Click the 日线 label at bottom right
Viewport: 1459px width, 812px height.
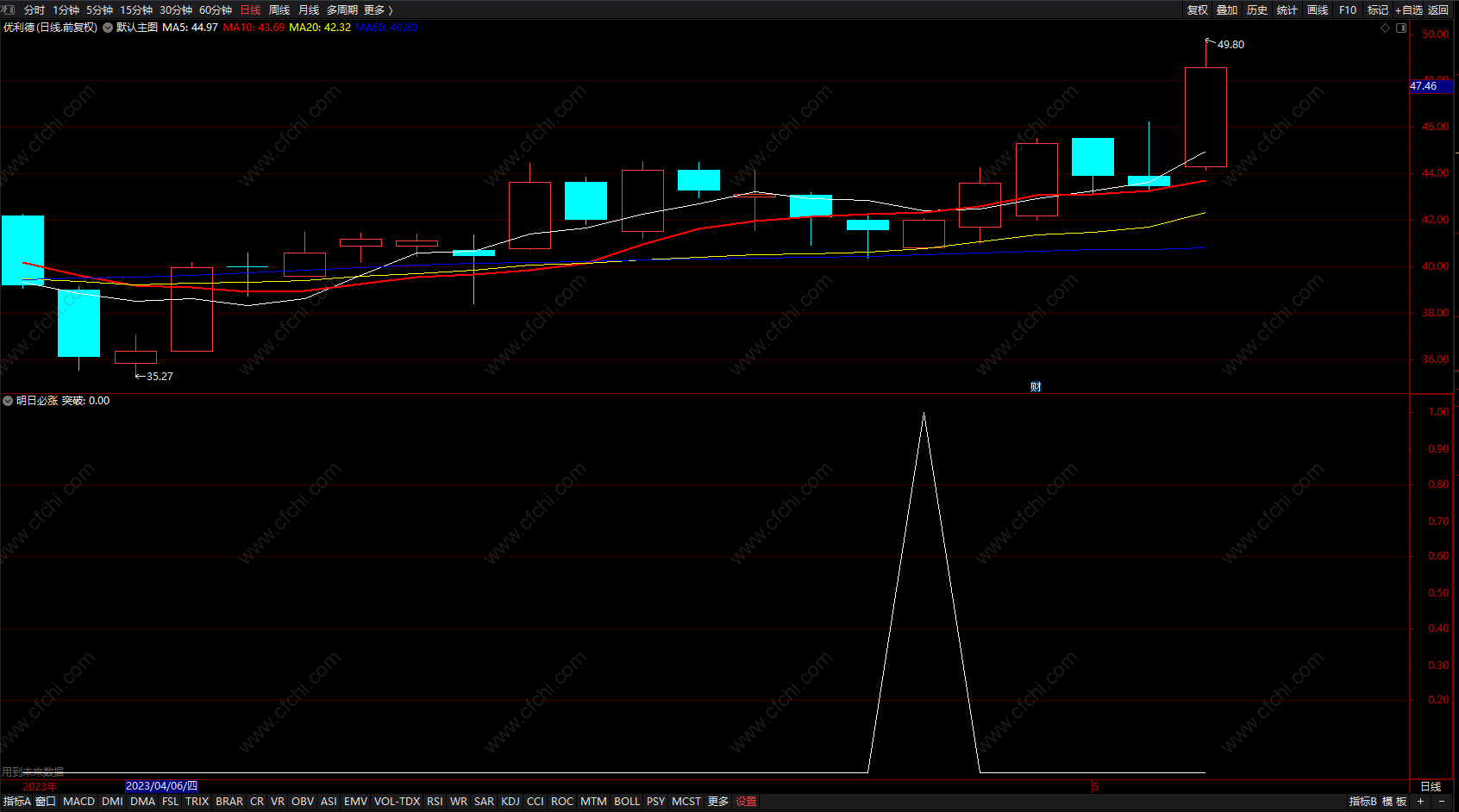point(1431,787)
